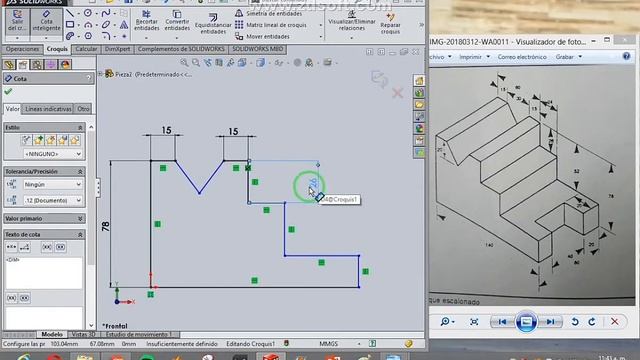Image resolution: width=640 pixels, height=360 pixels.
Task: Click dimension text field containing <DIM>
Action: [x=44, y=273]
